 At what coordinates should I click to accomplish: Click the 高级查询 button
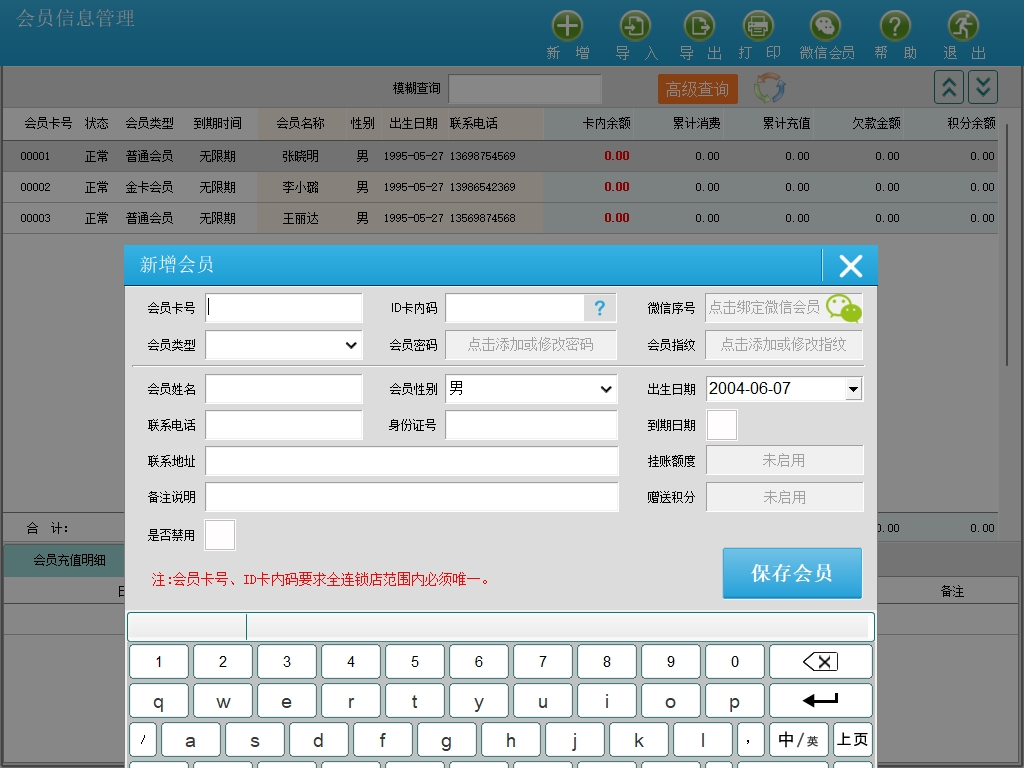pyautogui.click(x=697, y=89)
